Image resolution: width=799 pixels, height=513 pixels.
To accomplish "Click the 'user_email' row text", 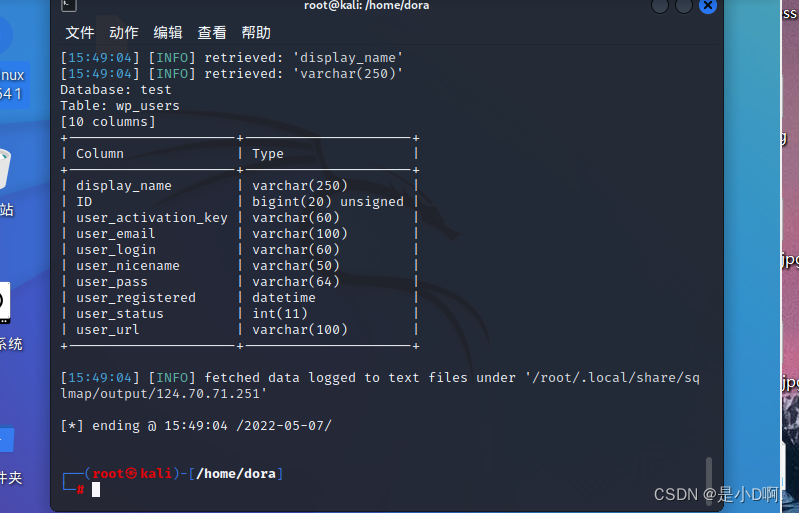I will (x=116, y=234).
